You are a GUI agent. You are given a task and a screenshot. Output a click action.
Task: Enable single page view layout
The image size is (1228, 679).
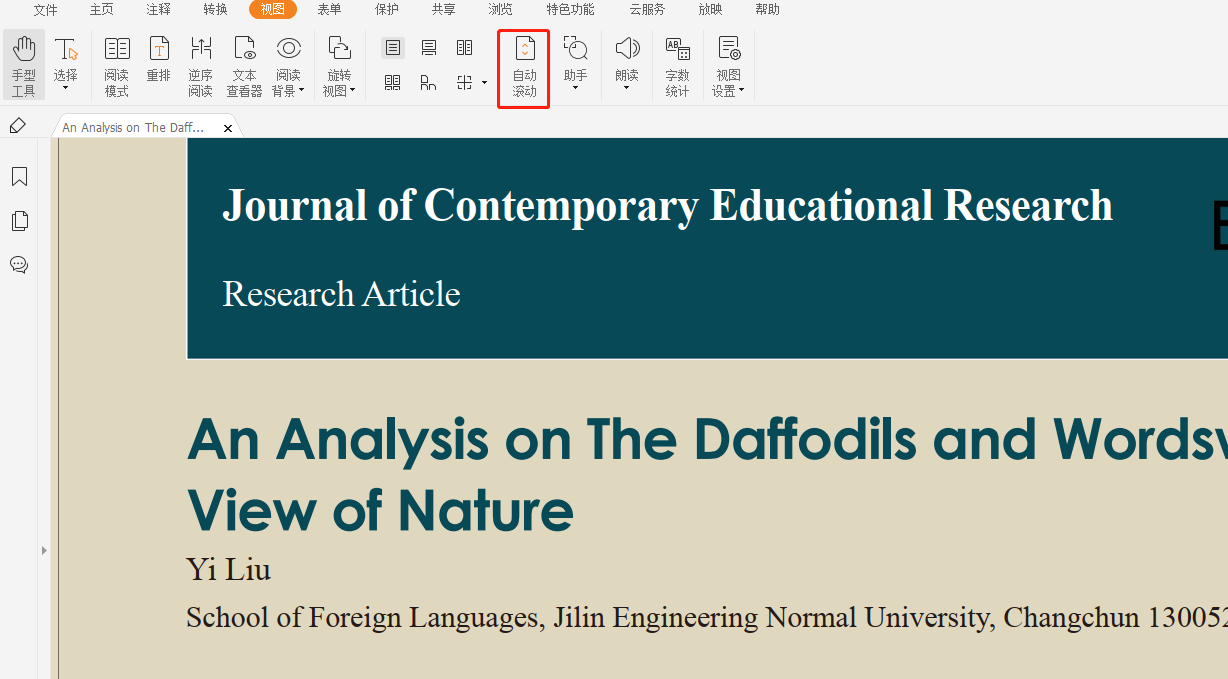[x=393, y=48]
